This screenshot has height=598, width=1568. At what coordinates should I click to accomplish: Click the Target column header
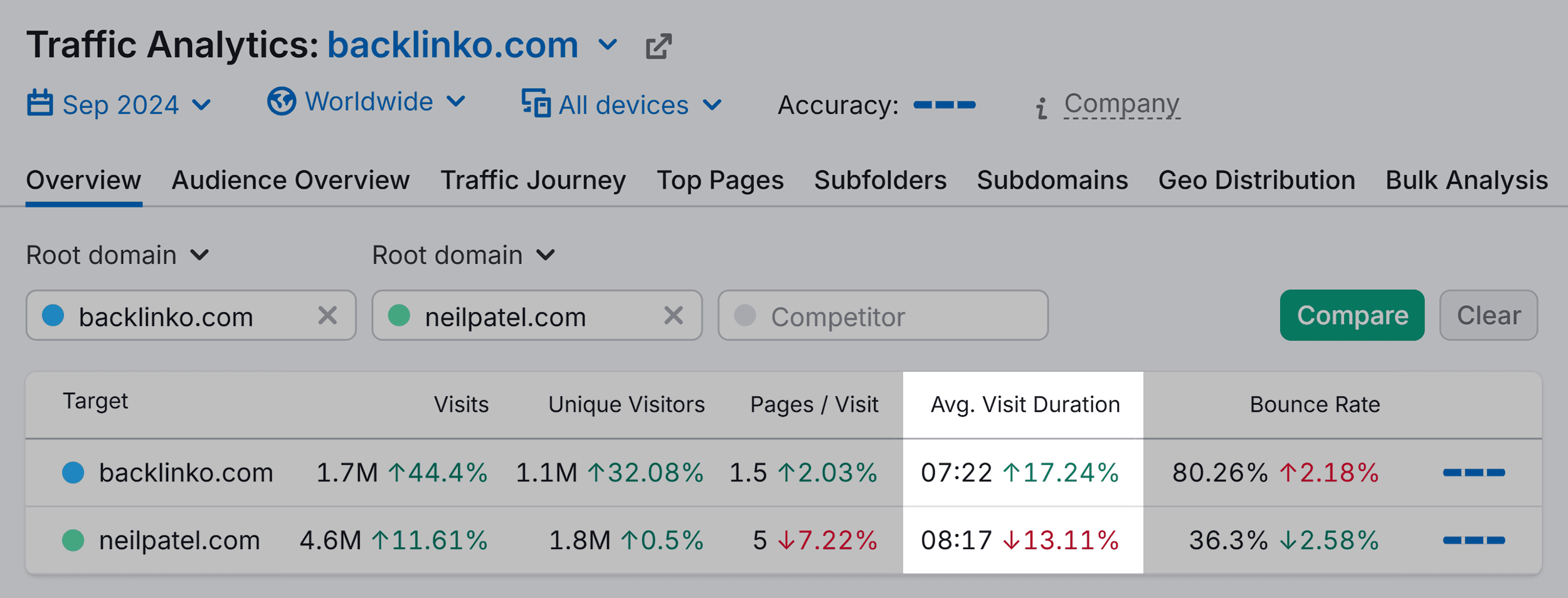[95, 401]
